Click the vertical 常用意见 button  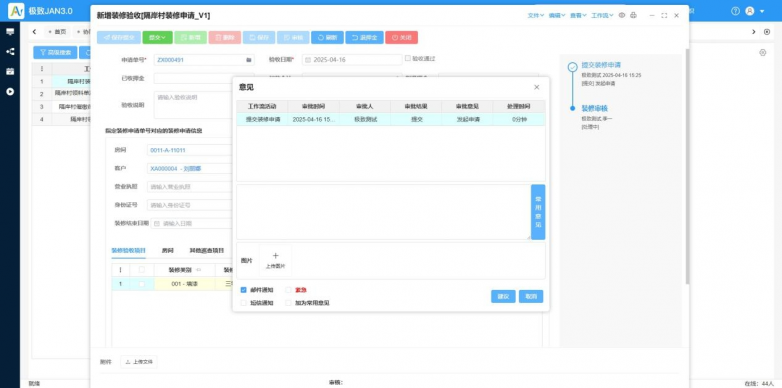tap(538, 212)
